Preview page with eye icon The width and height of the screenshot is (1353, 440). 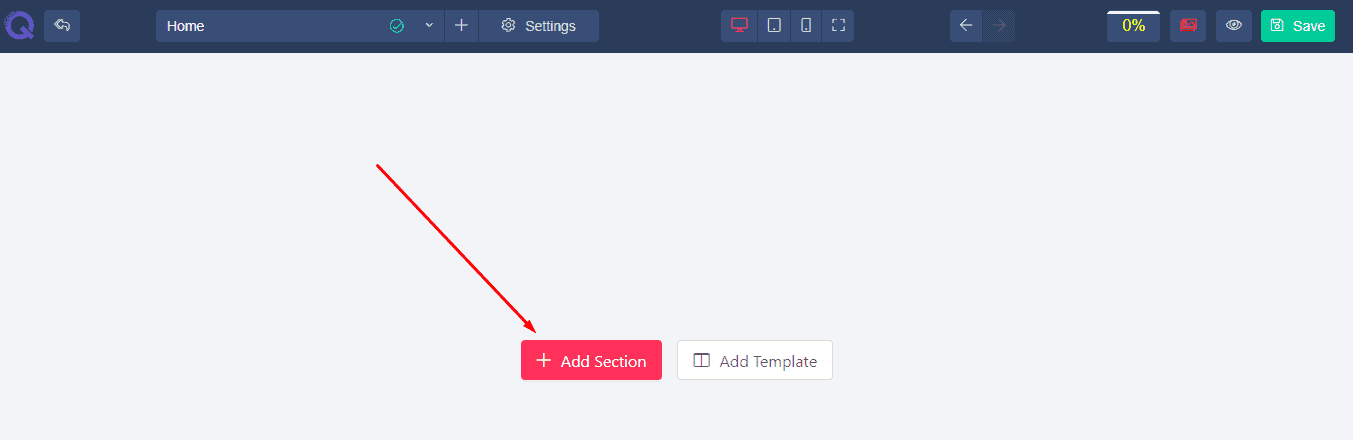[1234, 26]
